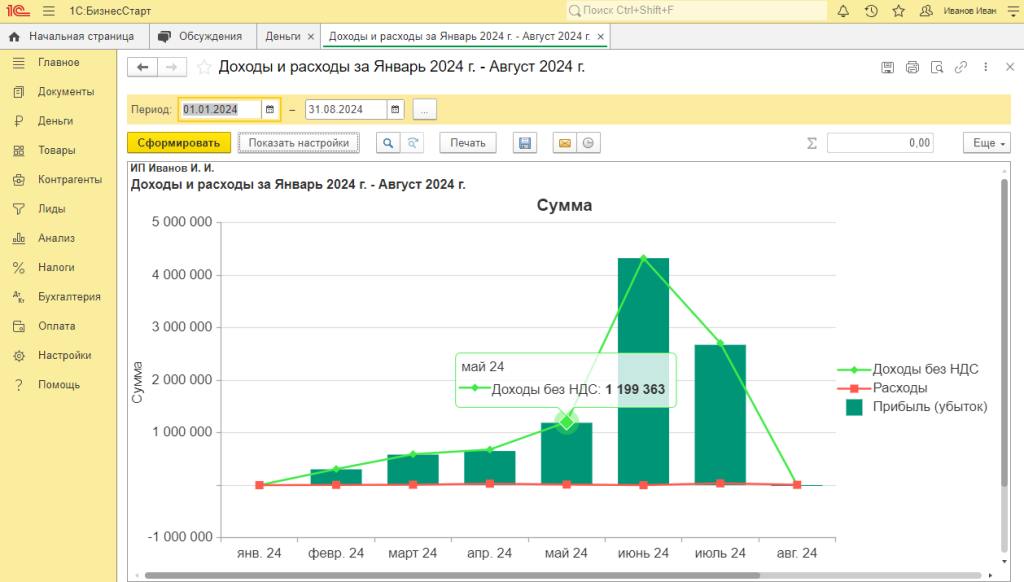Click the magnifier find icon in report toolbar

387,143
